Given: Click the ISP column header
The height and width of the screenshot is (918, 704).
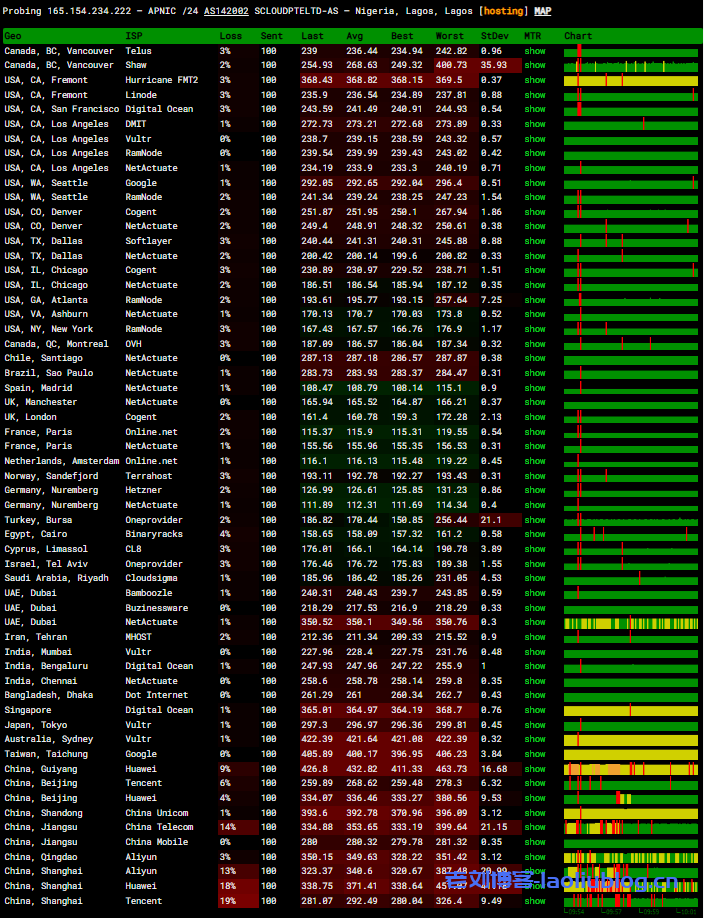Looking at the screenshot, I should pyautogui.click(x=134, y=36).
